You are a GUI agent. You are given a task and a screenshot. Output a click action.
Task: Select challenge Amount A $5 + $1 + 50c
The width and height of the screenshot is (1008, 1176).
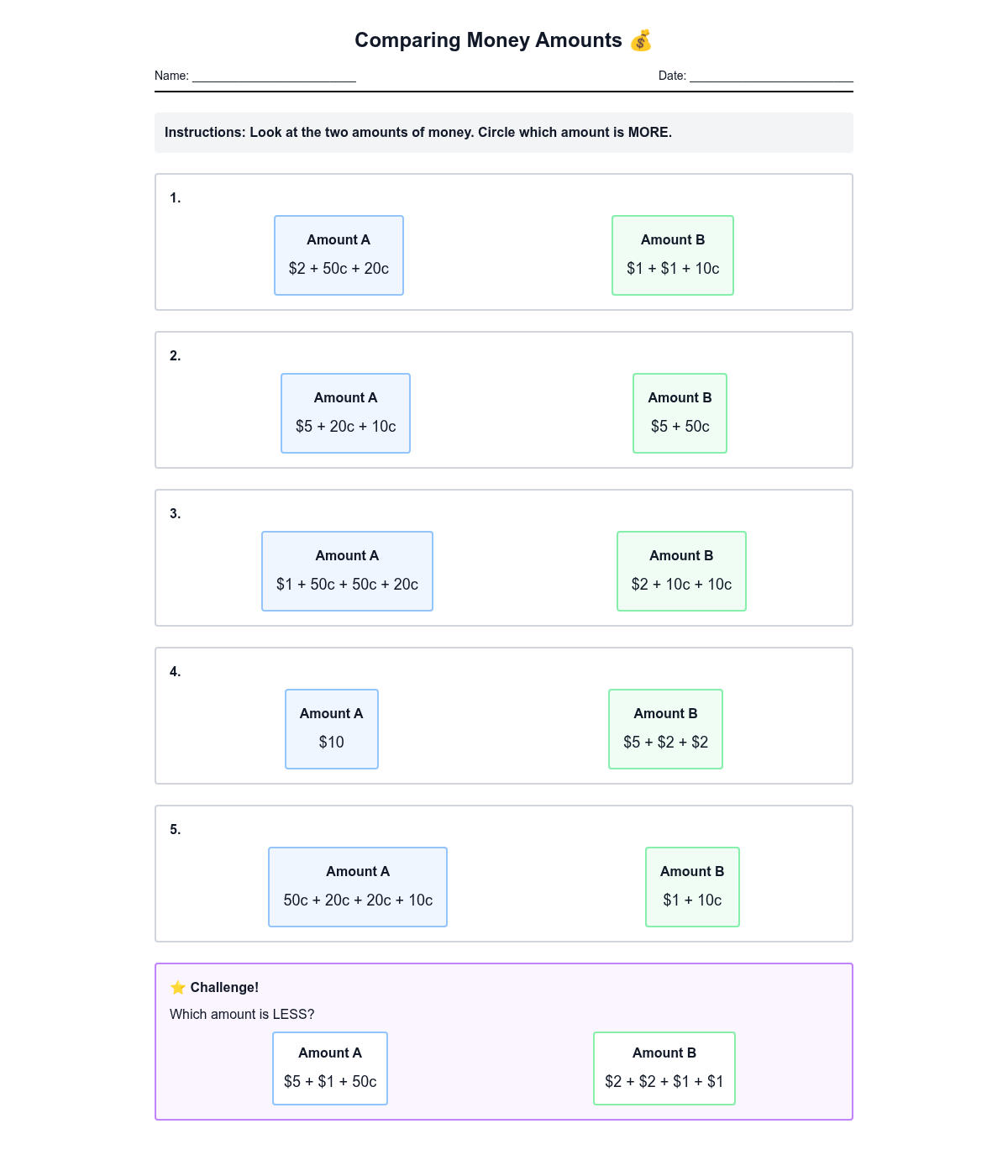tap(330, 1068)
